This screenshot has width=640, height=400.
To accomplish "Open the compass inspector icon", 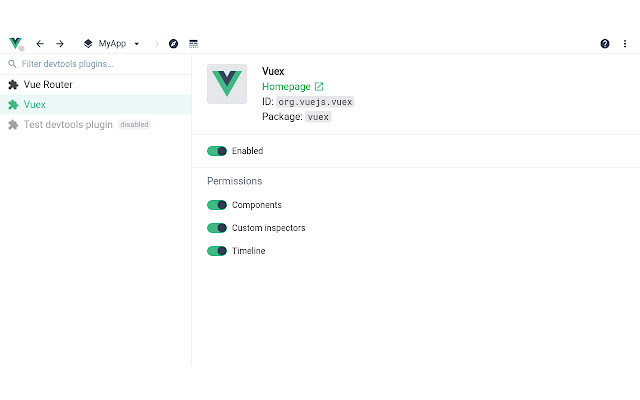I will click(x=173, y=44).
